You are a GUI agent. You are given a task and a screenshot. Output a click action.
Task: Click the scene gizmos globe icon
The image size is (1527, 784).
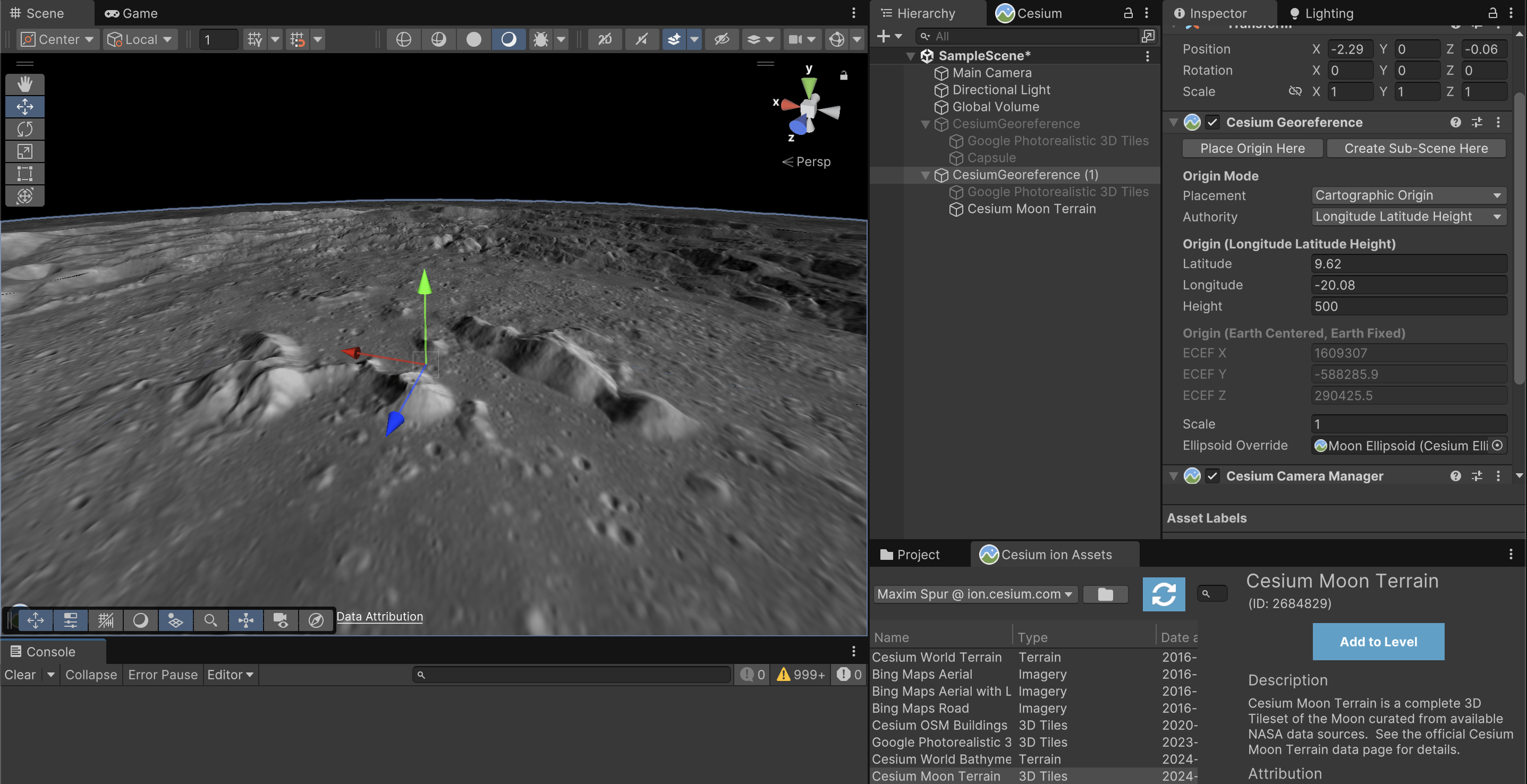tap(836, 40)
